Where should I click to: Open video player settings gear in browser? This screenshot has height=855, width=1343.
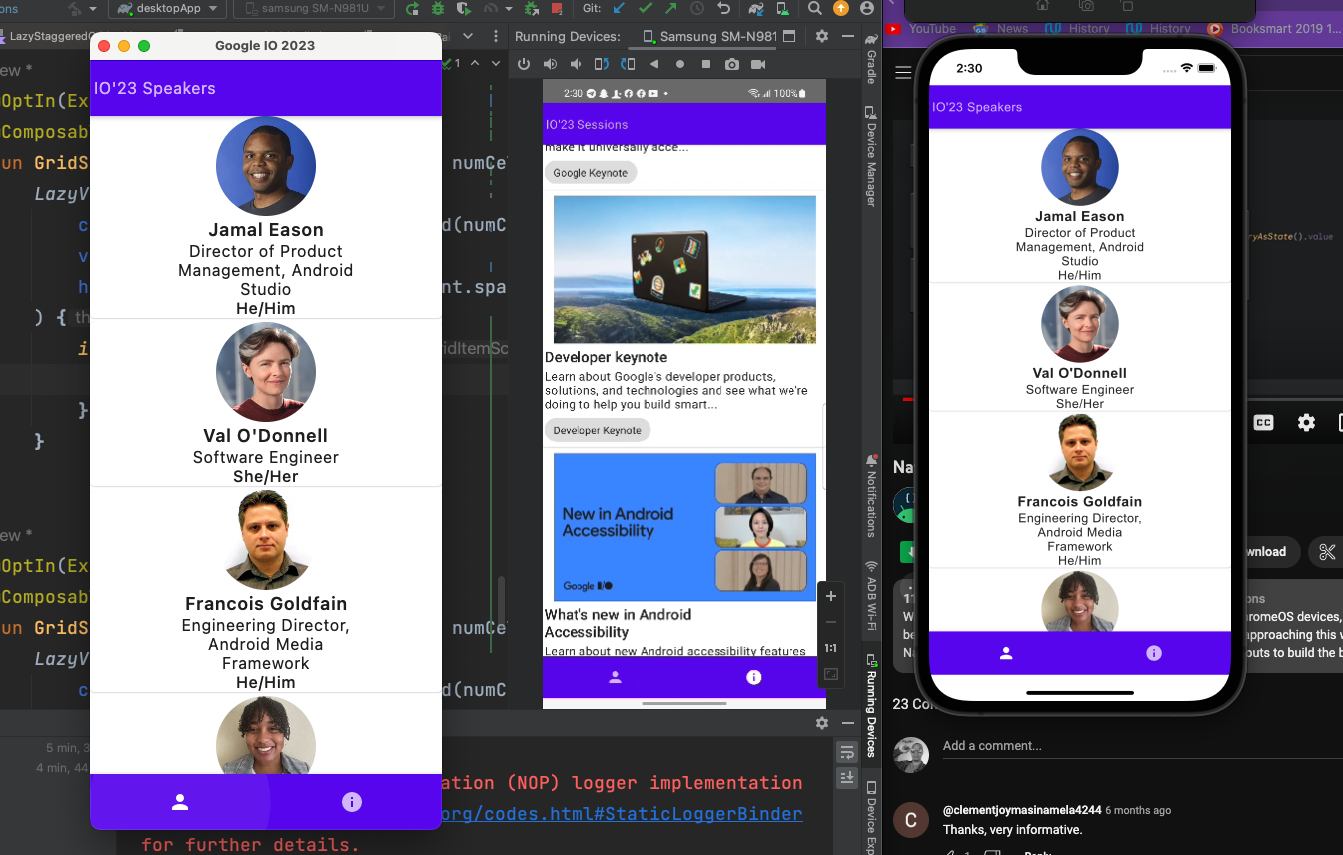(x=1306, y=422)
